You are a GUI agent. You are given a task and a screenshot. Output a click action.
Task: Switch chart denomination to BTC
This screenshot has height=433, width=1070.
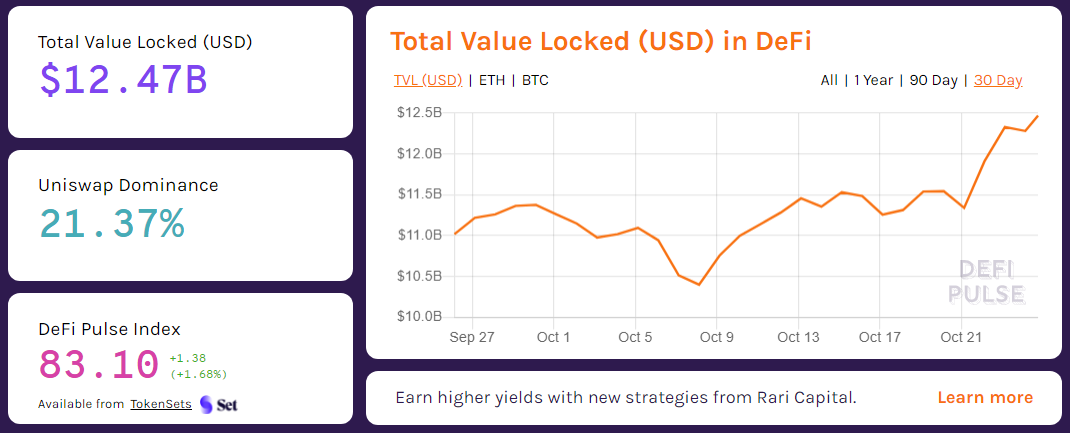tap(535, 80)
